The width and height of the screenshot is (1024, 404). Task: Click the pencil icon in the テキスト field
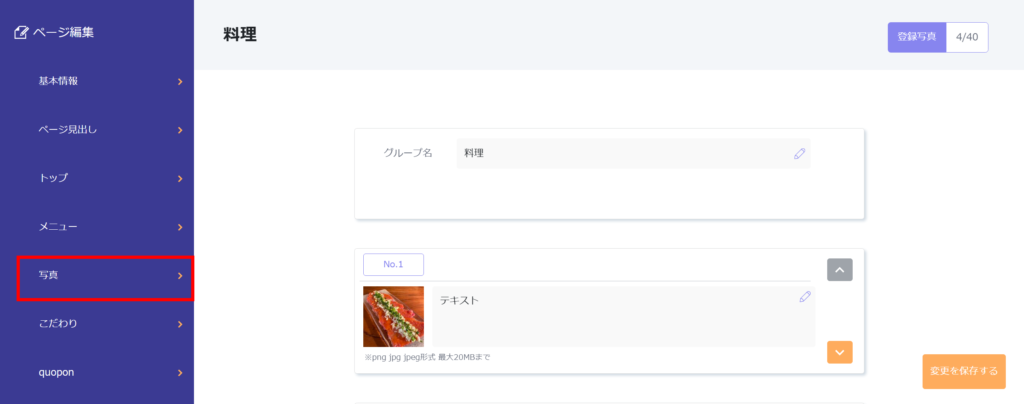pyautogui.click(x=805, y=297)
